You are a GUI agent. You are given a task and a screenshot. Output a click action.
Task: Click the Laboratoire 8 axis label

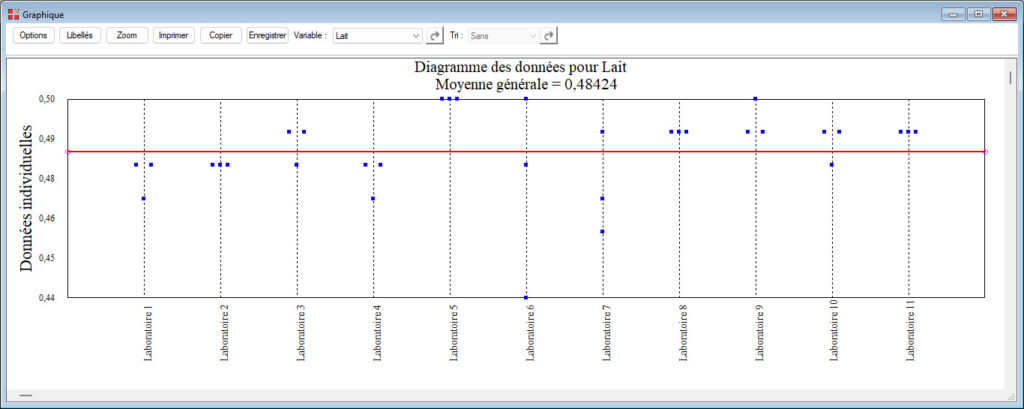pyautogui.click(x=682, y=331)
